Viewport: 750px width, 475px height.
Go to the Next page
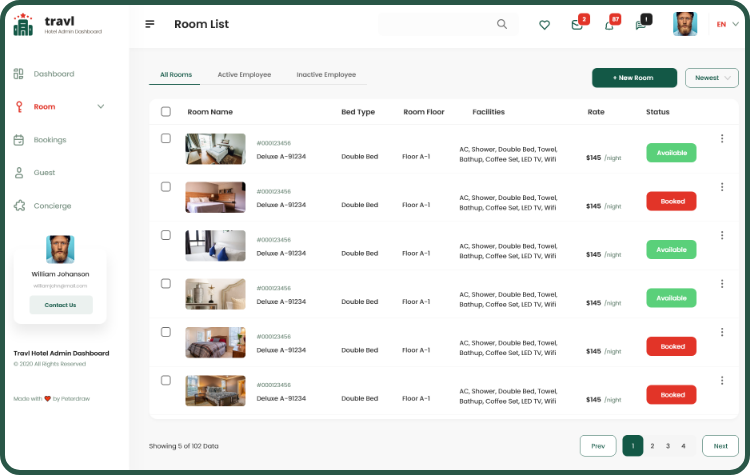coord(720,446)
